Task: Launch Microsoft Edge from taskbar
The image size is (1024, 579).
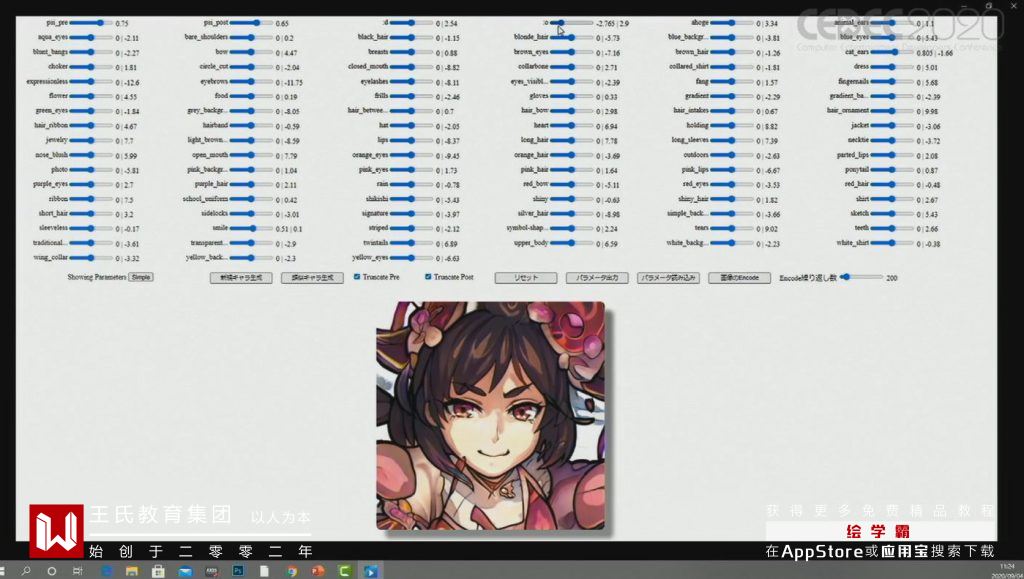Action: tap(106, 571)
